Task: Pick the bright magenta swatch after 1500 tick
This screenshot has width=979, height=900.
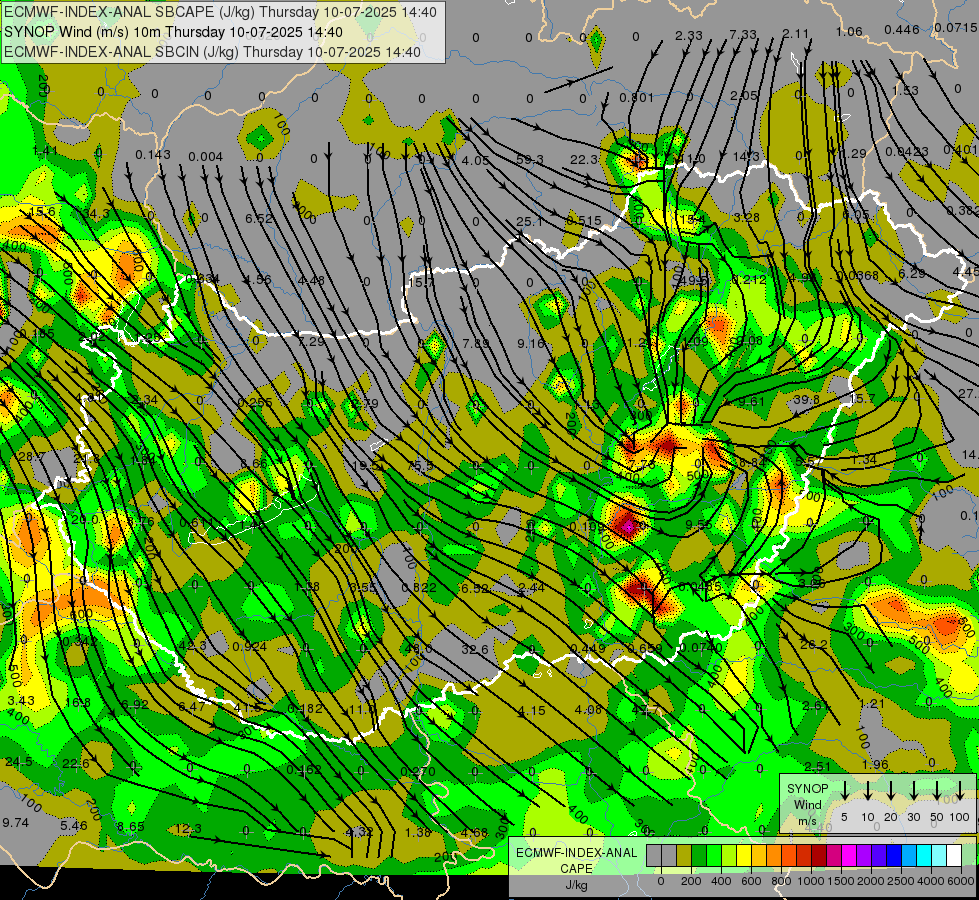Action: (850, 855)
